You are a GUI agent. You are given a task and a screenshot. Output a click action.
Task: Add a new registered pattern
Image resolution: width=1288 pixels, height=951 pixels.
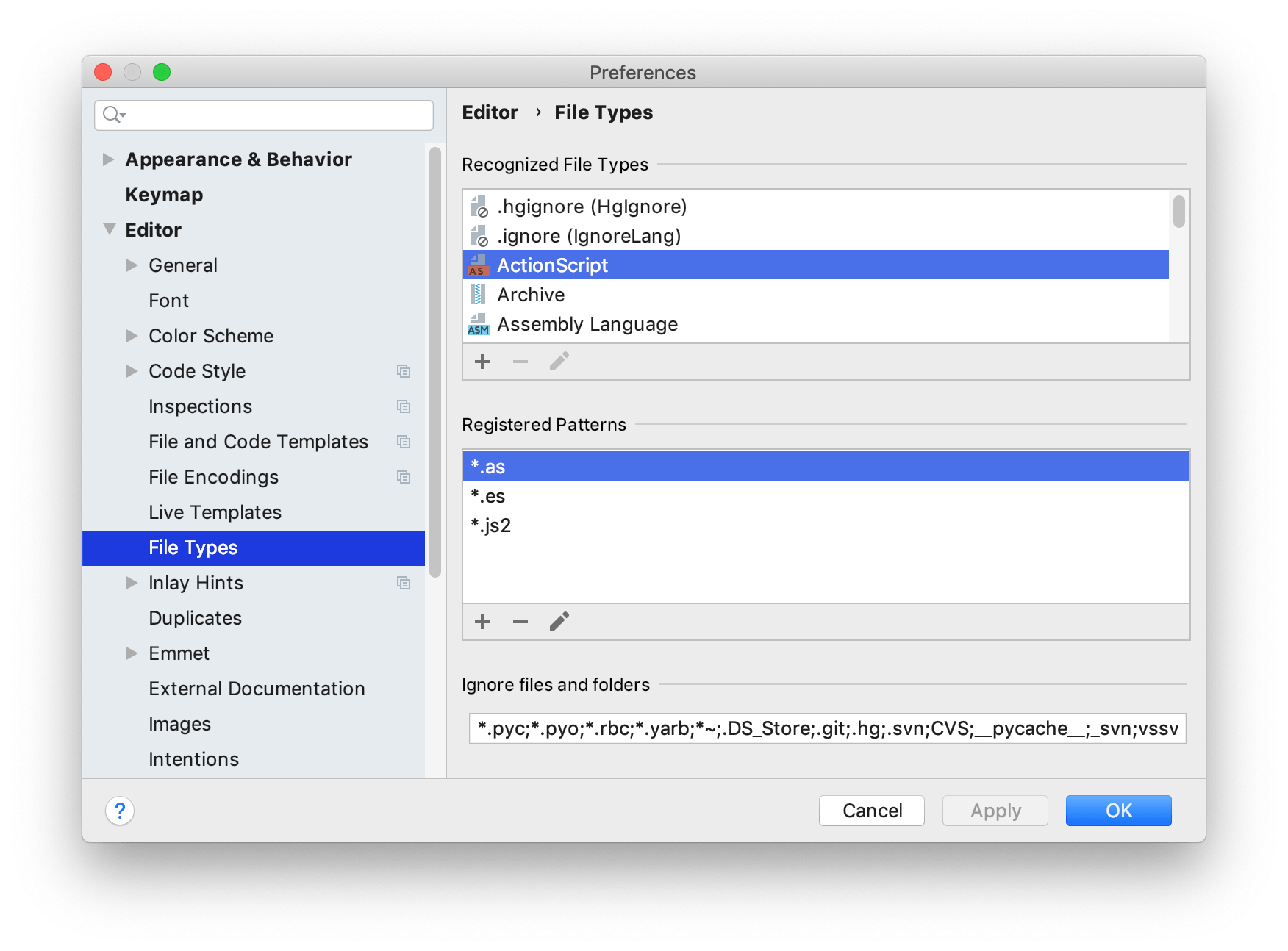[482, 622]
